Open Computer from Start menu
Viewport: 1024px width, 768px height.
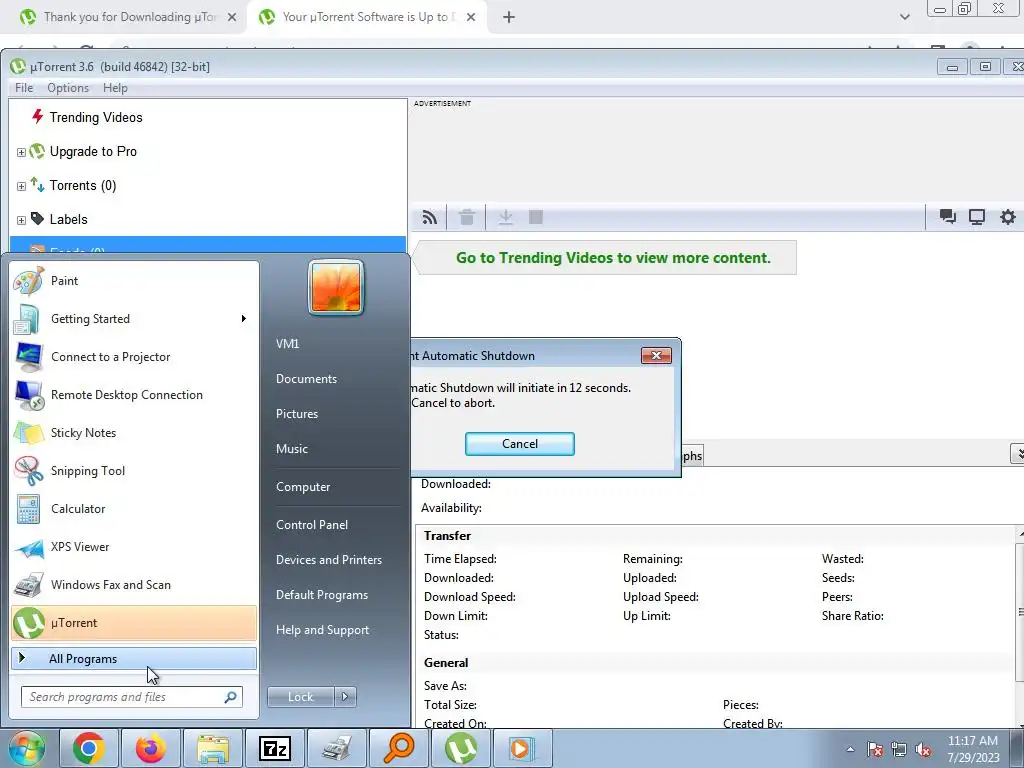303,487
